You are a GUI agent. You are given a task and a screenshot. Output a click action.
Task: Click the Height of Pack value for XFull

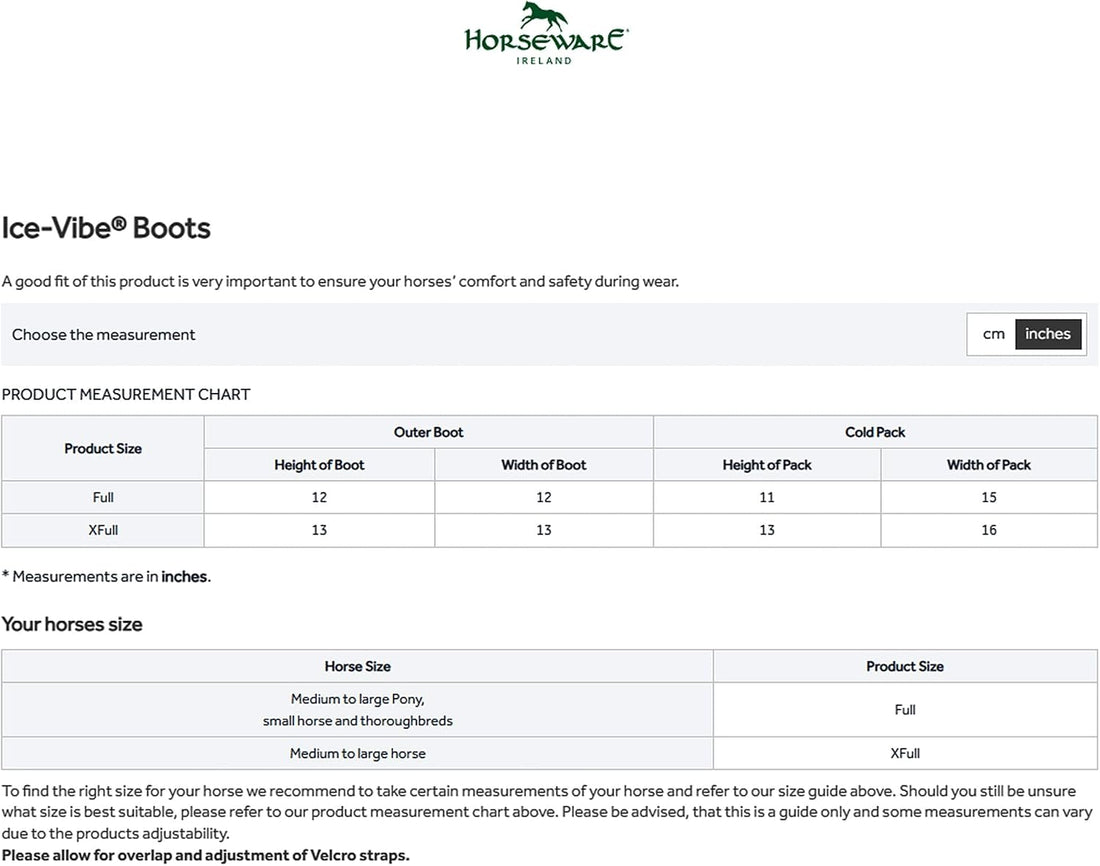[x=767, y=531]
